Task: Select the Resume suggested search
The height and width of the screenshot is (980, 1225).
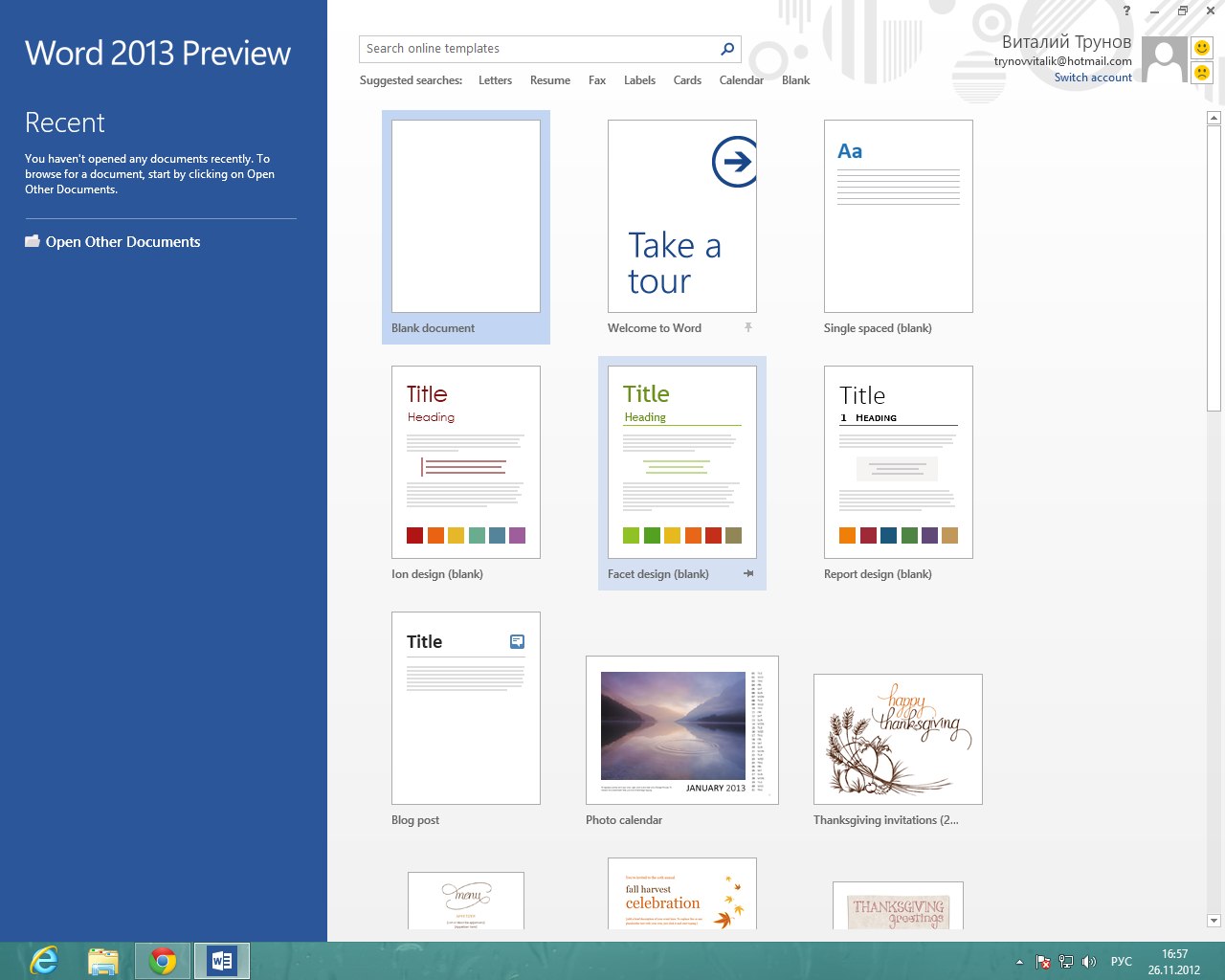Action: (x=550, y=80)
